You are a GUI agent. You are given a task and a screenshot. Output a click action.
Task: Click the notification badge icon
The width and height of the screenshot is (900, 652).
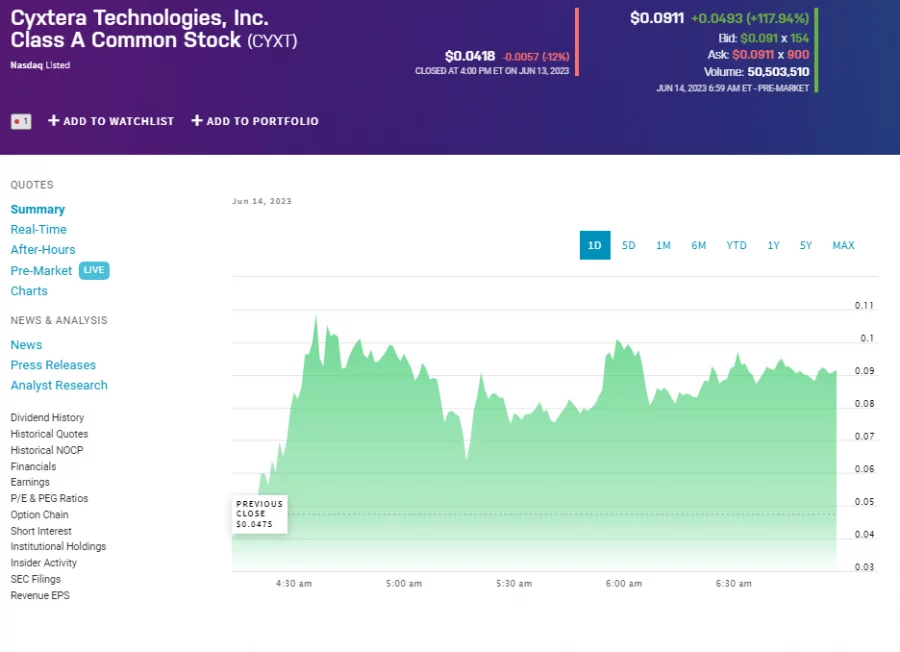tap(21, 121)
